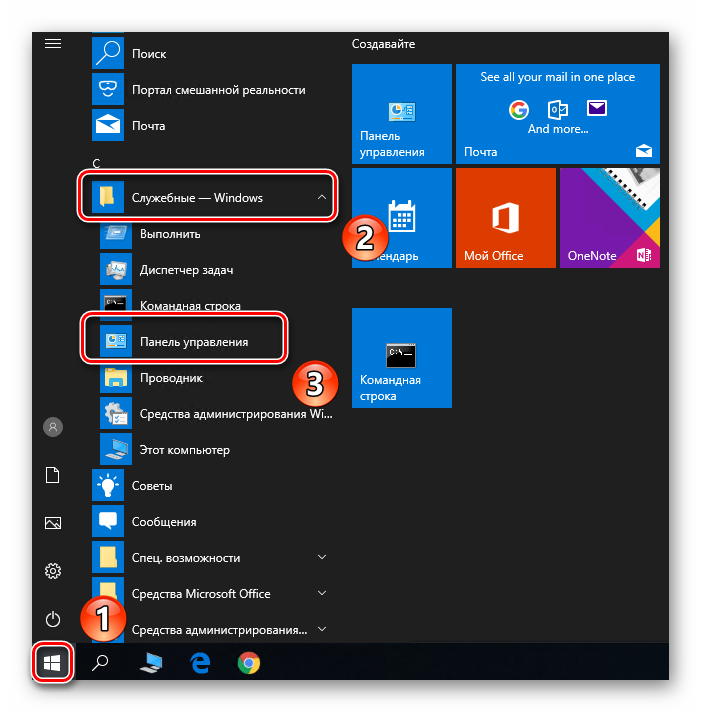Image resolution: width=701 pixels, height=712 pixels.
Task: Click Командная строка list icon
Action: tap(116, 302)
